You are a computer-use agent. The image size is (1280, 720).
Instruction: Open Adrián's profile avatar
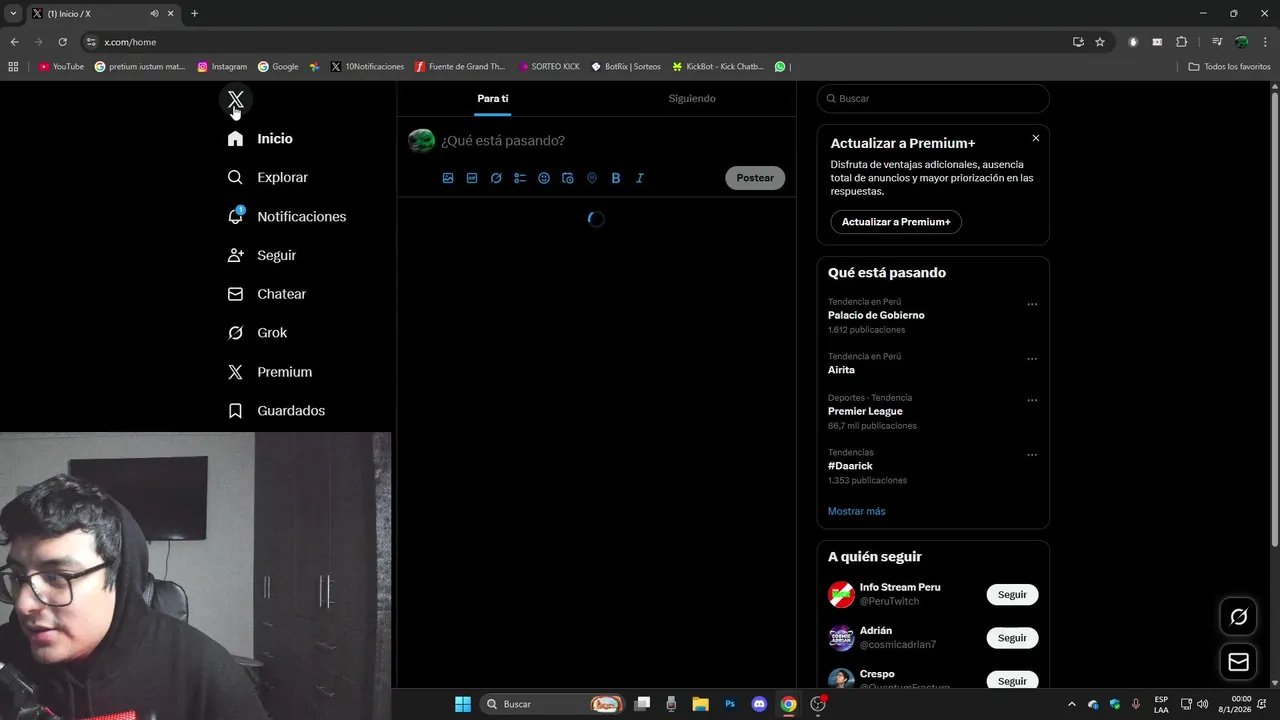[x=841, y=638]
